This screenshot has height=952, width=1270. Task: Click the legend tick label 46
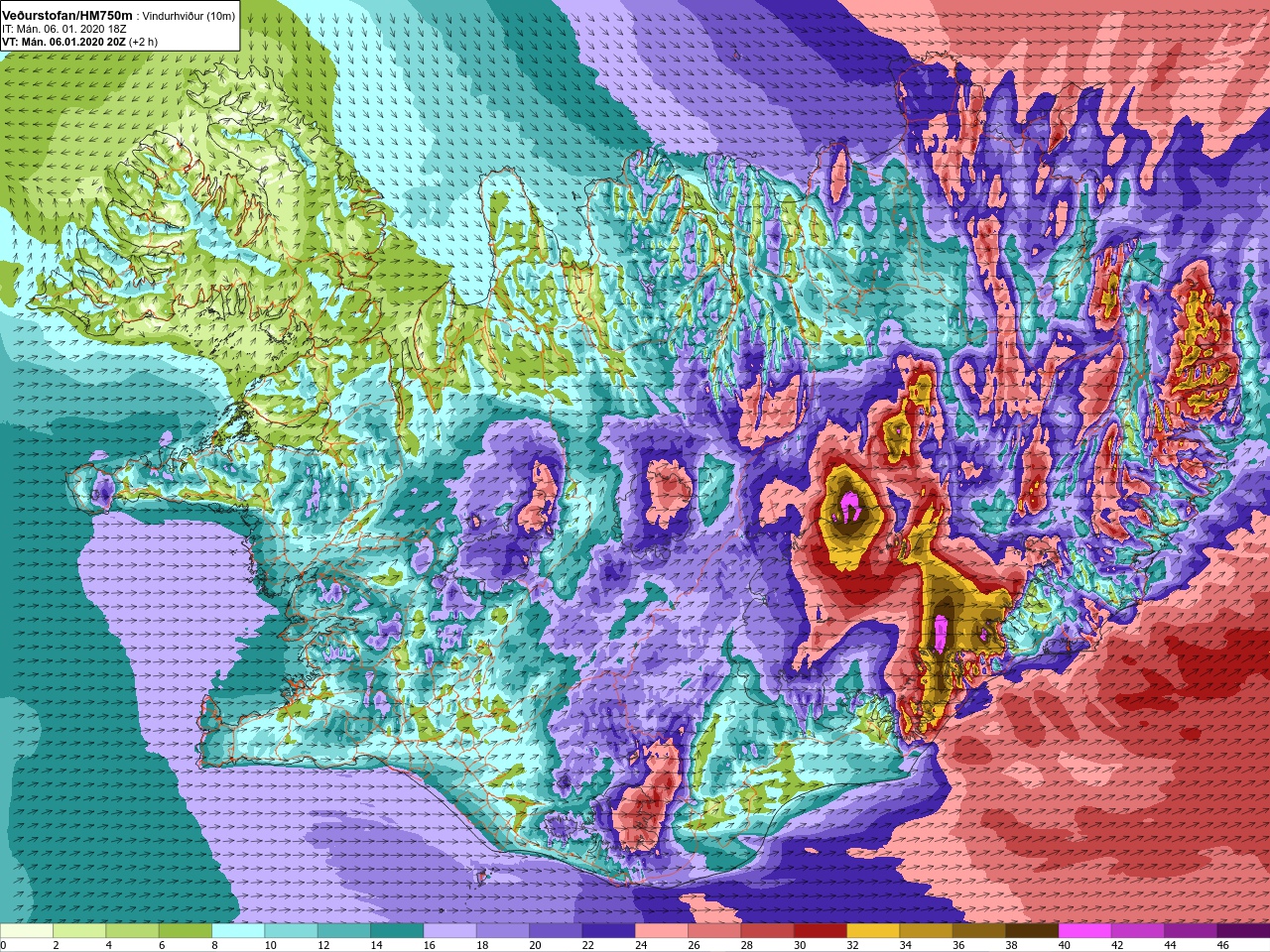tap(1223, 946)
